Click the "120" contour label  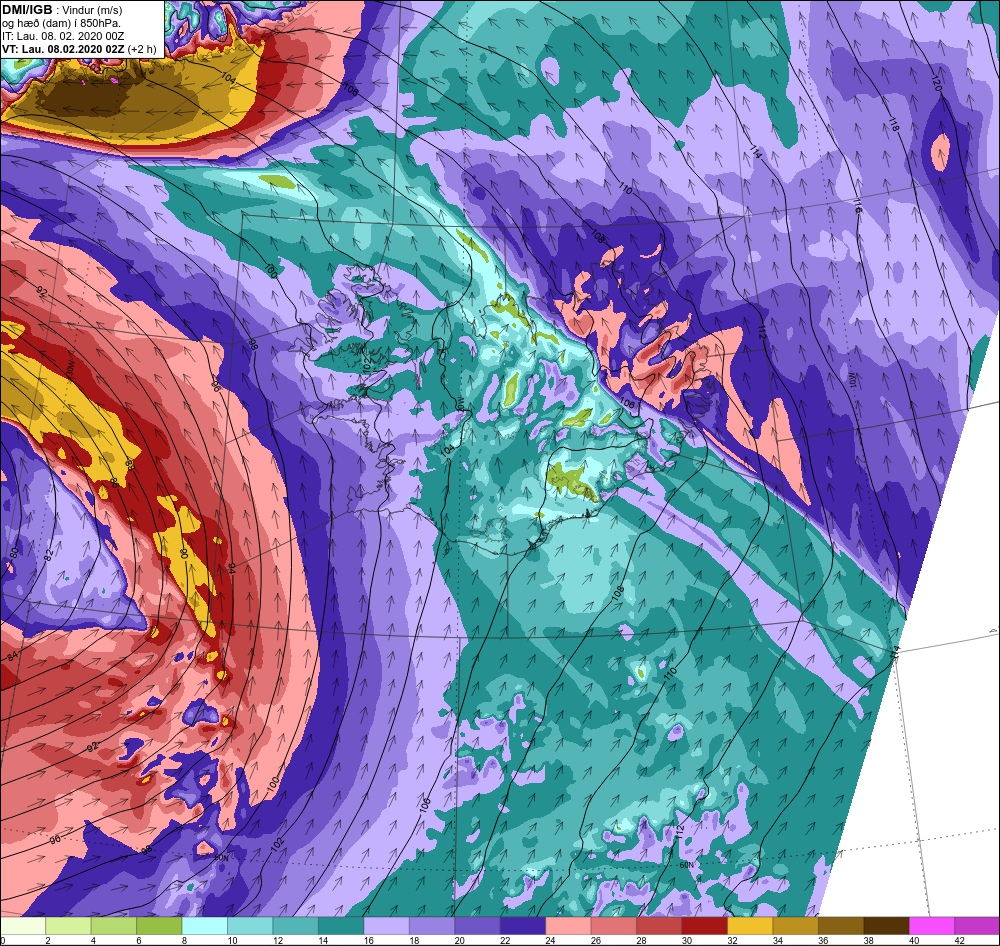tap(936, 83)
